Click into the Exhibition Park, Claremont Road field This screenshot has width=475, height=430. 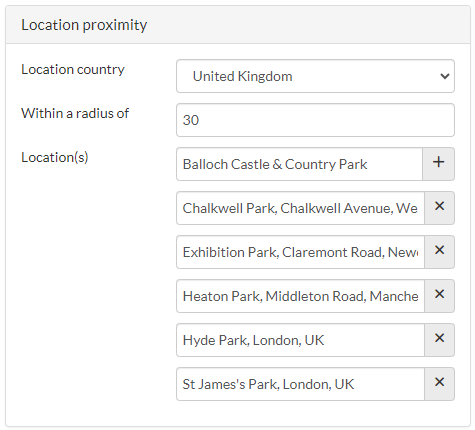point(300,252)
